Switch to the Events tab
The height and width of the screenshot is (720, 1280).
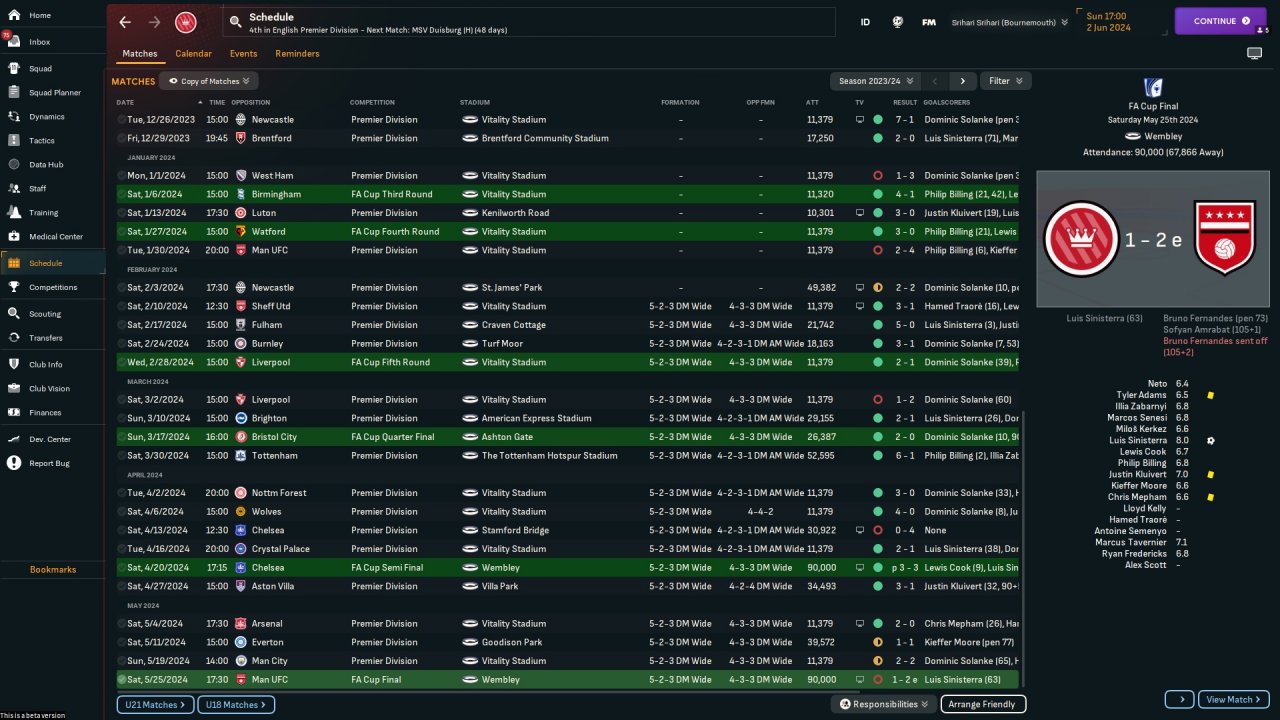[243, 54]
